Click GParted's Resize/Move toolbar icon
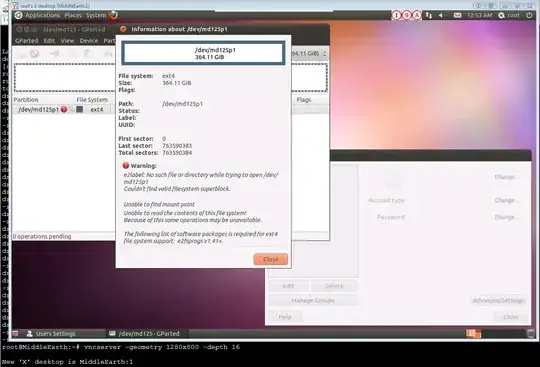Screen dimensions: 540x367 pyautogui.click(x=54, y=53)
